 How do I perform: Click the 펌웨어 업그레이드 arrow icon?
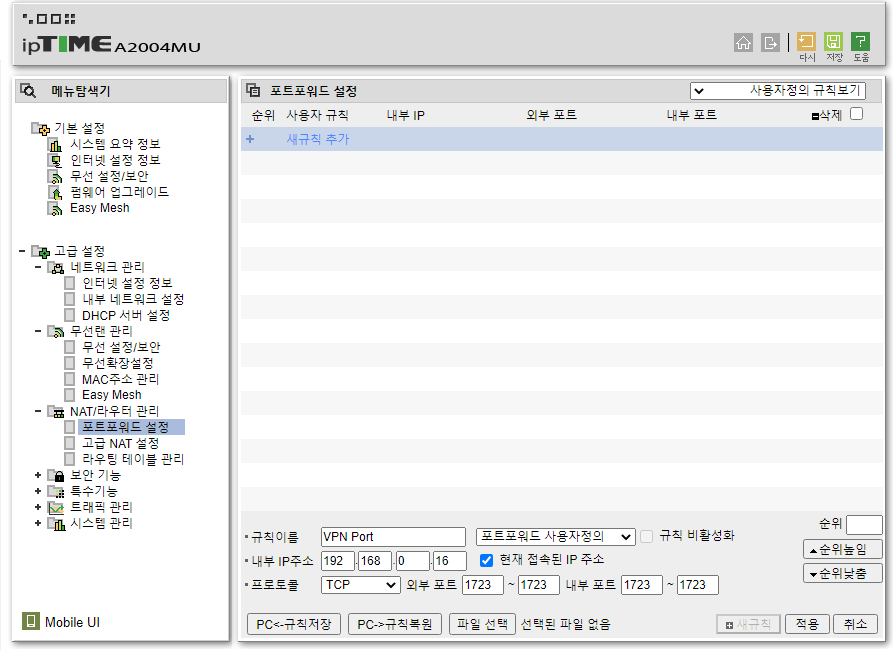tap(55, 193)
